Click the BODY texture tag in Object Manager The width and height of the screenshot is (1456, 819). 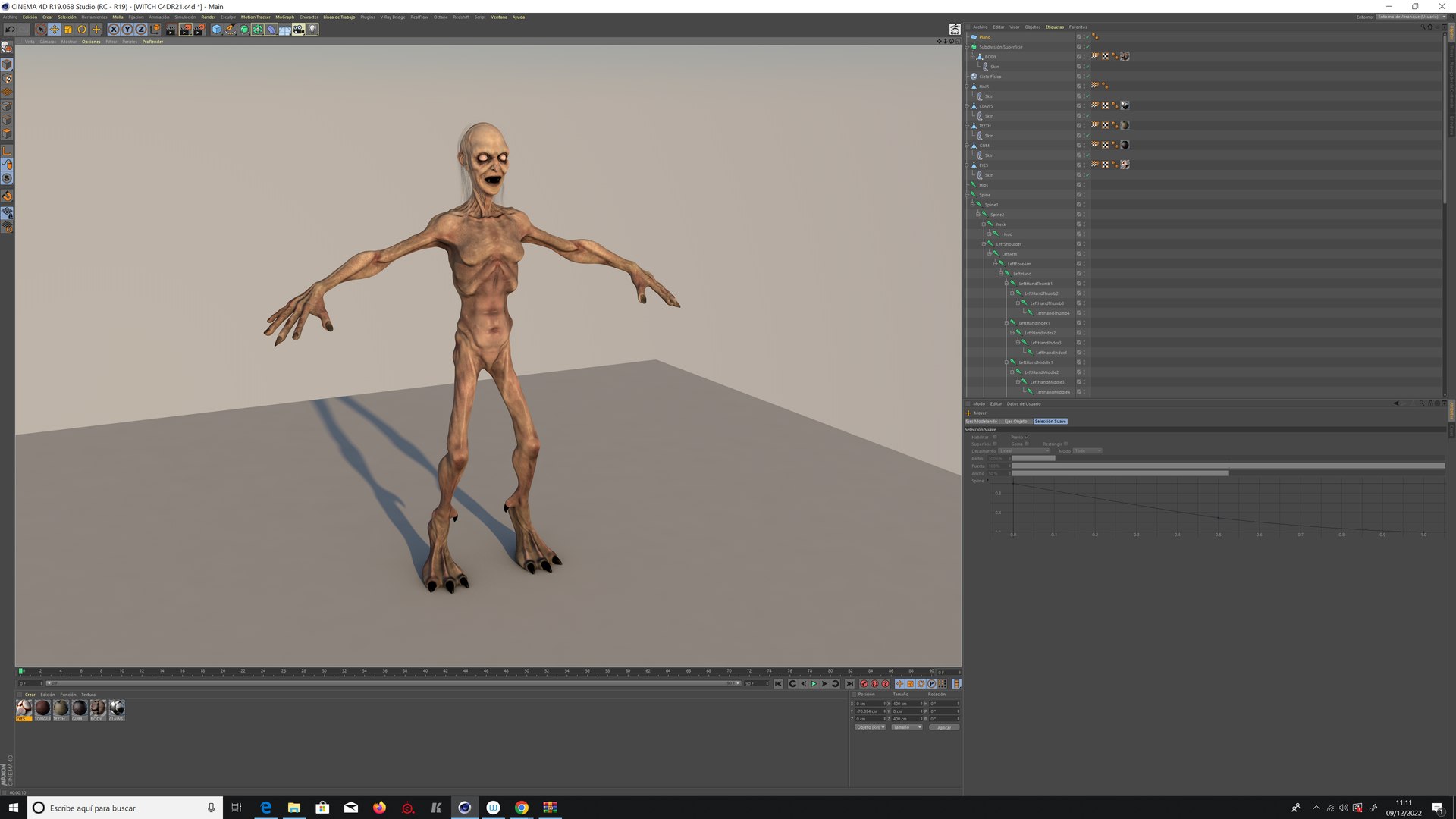(1125, 56)
